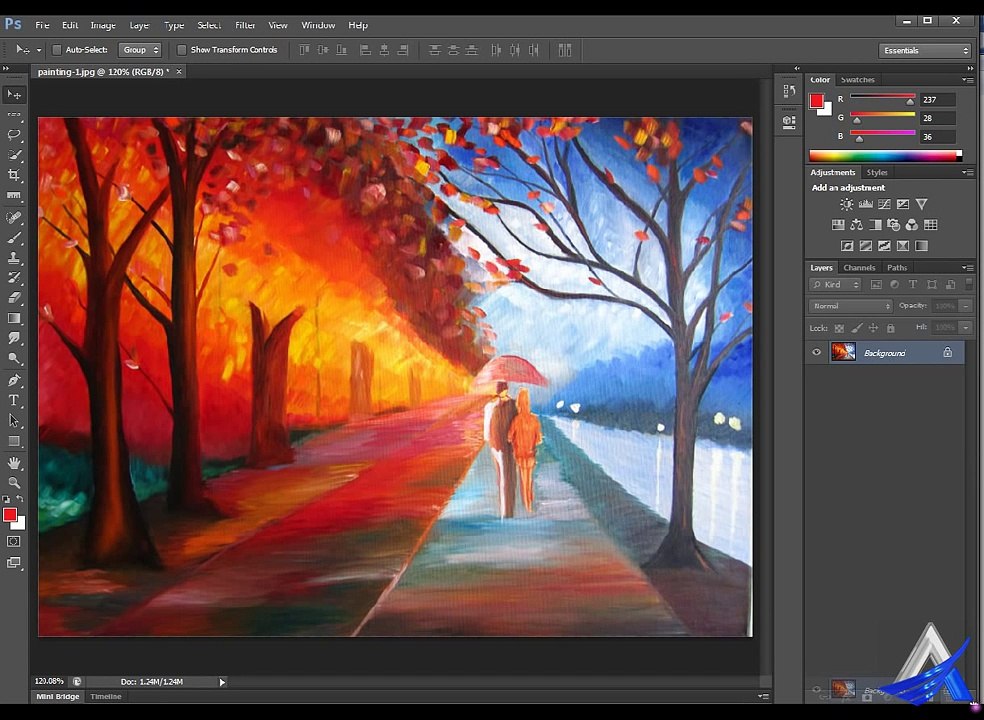Select the Rectangle shape tool
984x720 pixels.
tap(14, 441)
